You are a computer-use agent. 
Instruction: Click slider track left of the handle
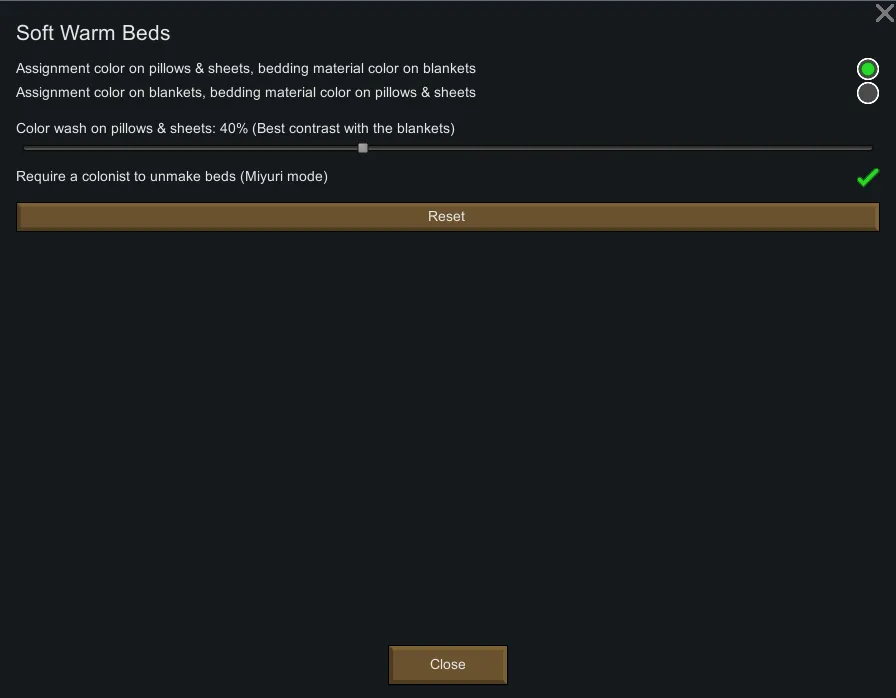pos(190,148)
